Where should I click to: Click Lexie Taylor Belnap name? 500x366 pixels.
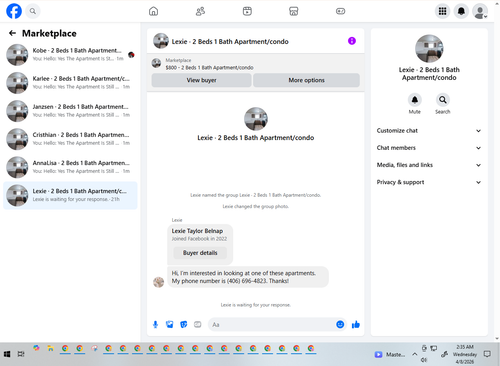pos(197,231)
